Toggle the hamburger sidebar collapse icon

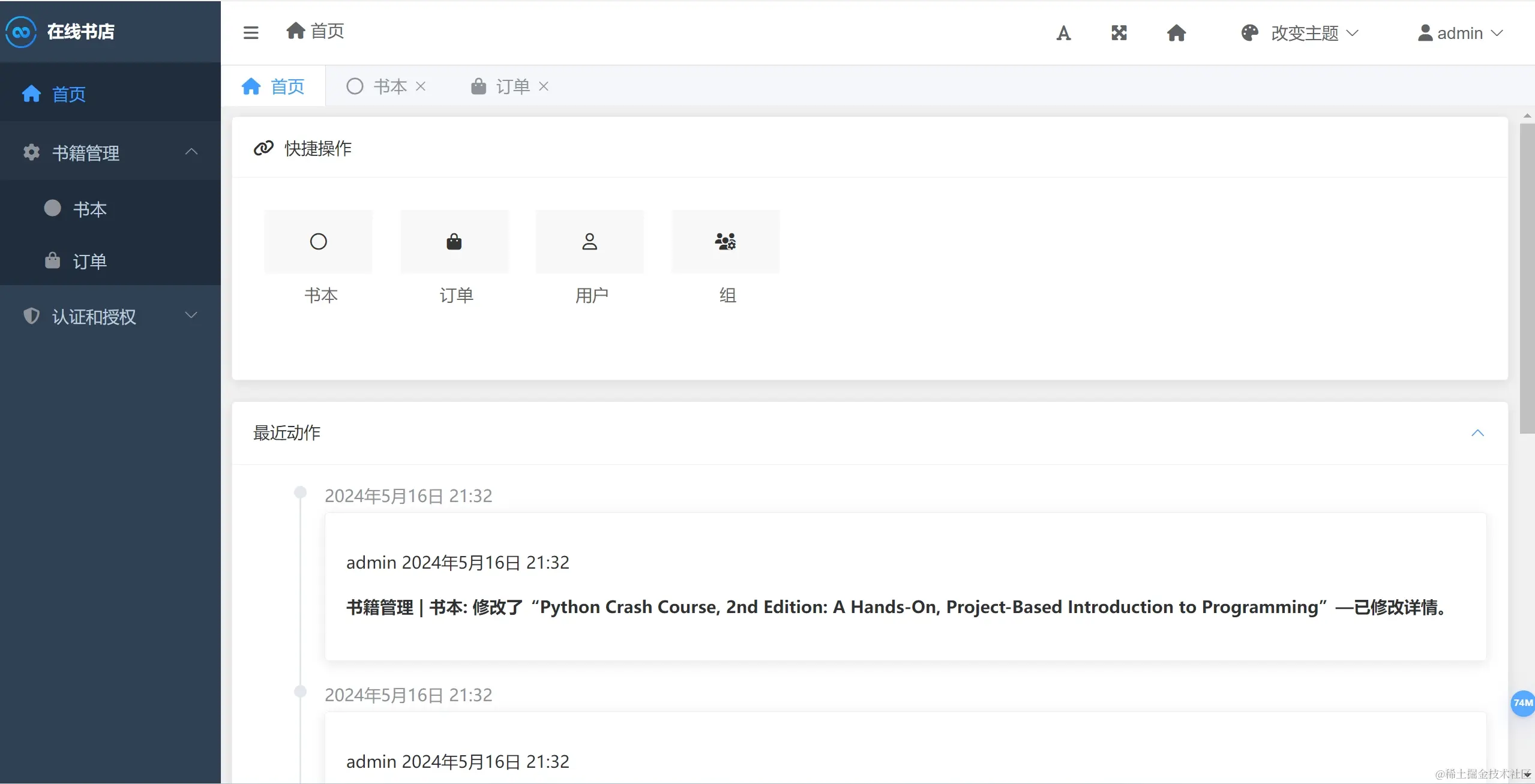point(251,32)
